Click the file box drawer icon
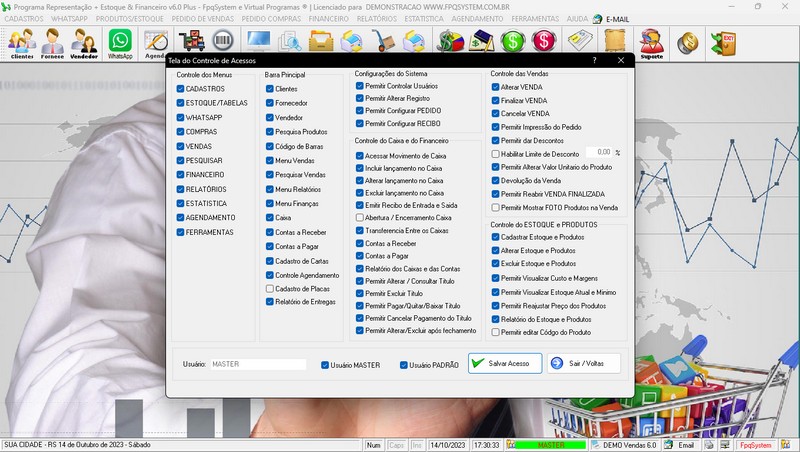Viewport: 800px width, 452px height. pos(321,41)
